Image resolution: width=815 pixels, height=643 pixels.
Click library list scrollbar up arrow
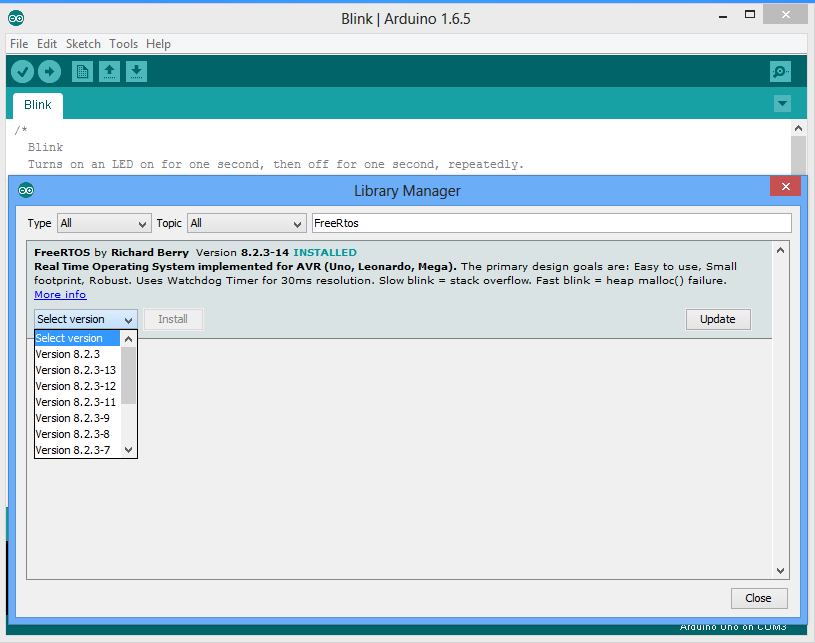[x=780, y=251]
